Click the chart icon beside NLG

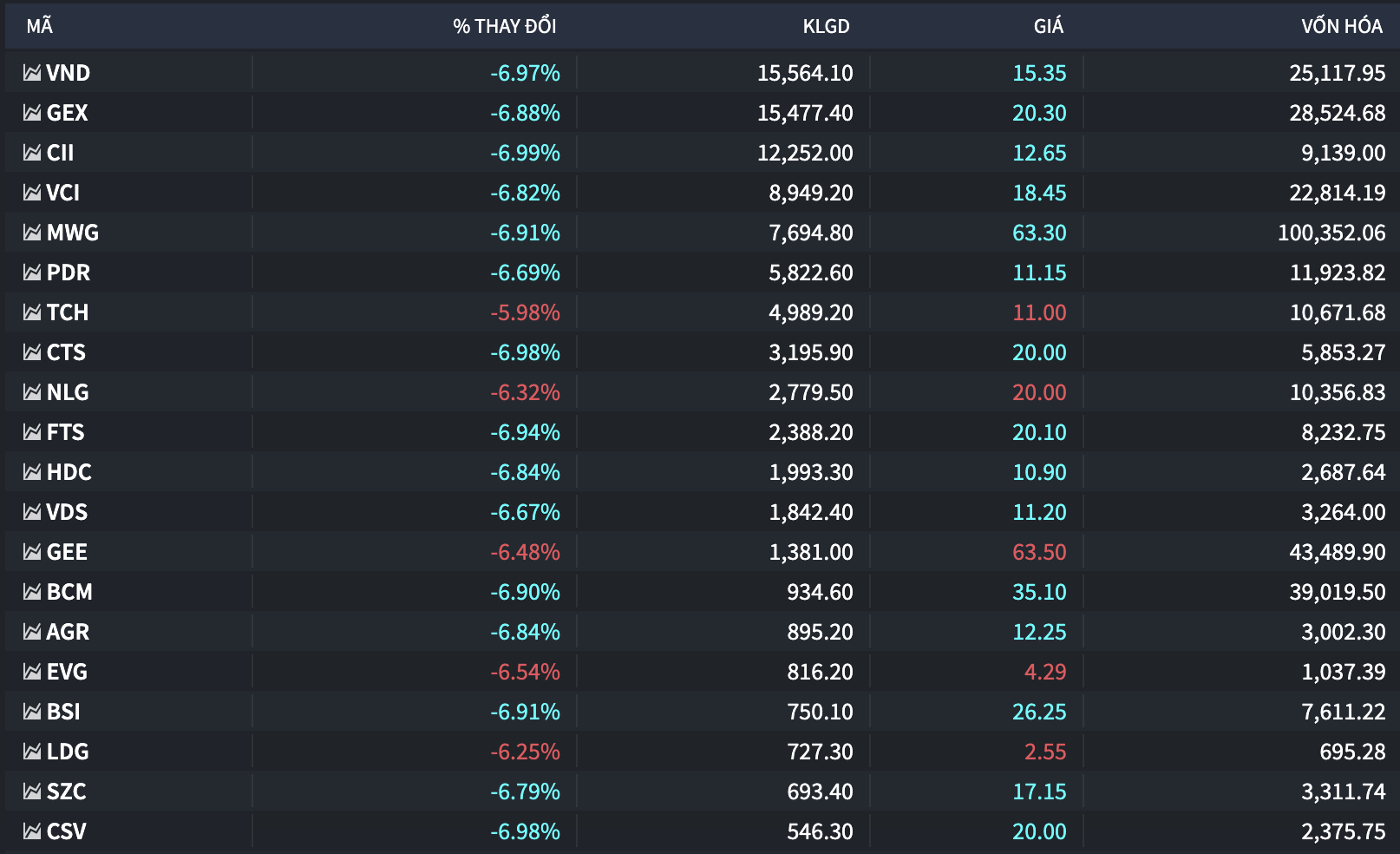click(x=32, y=392)
